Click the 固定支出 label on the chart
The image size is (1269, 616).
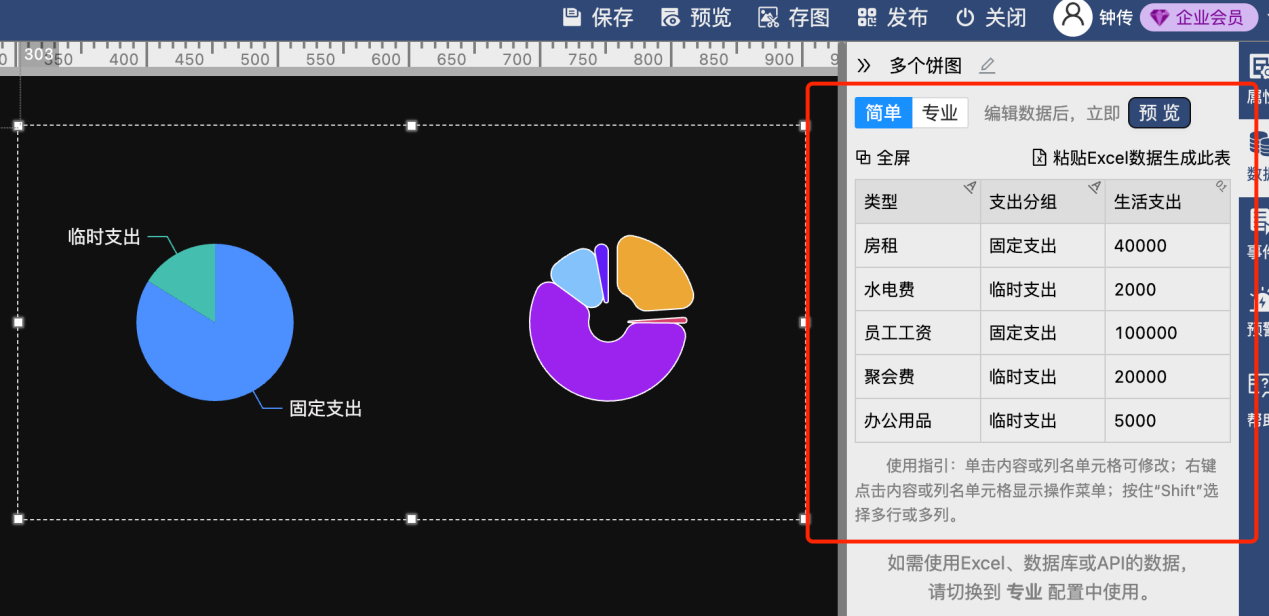pos(326,408)
